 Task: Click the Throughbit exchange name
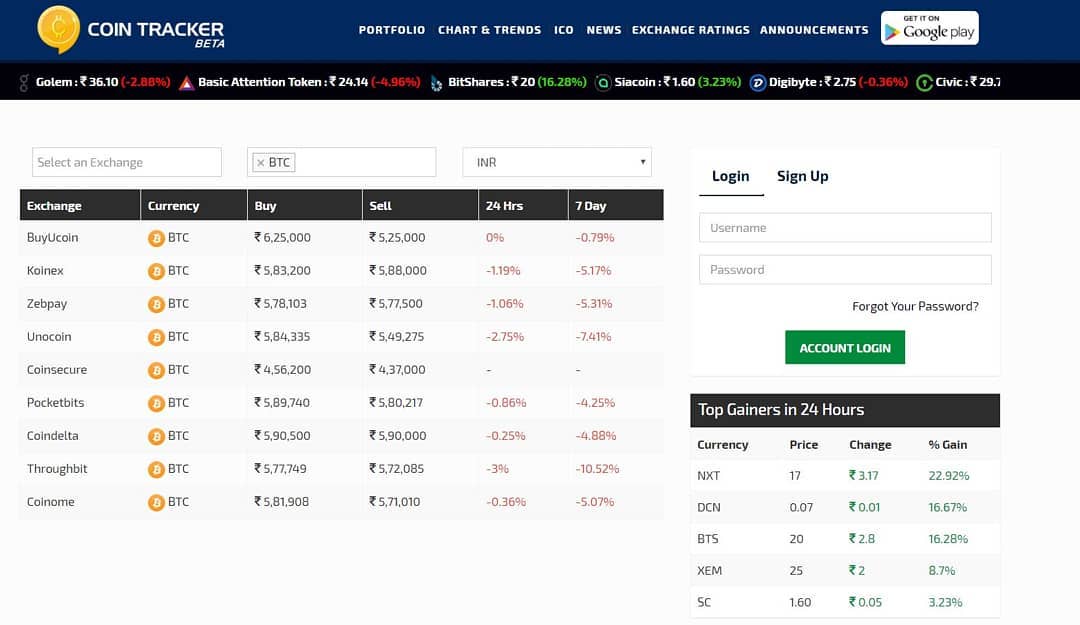[57, 469]
